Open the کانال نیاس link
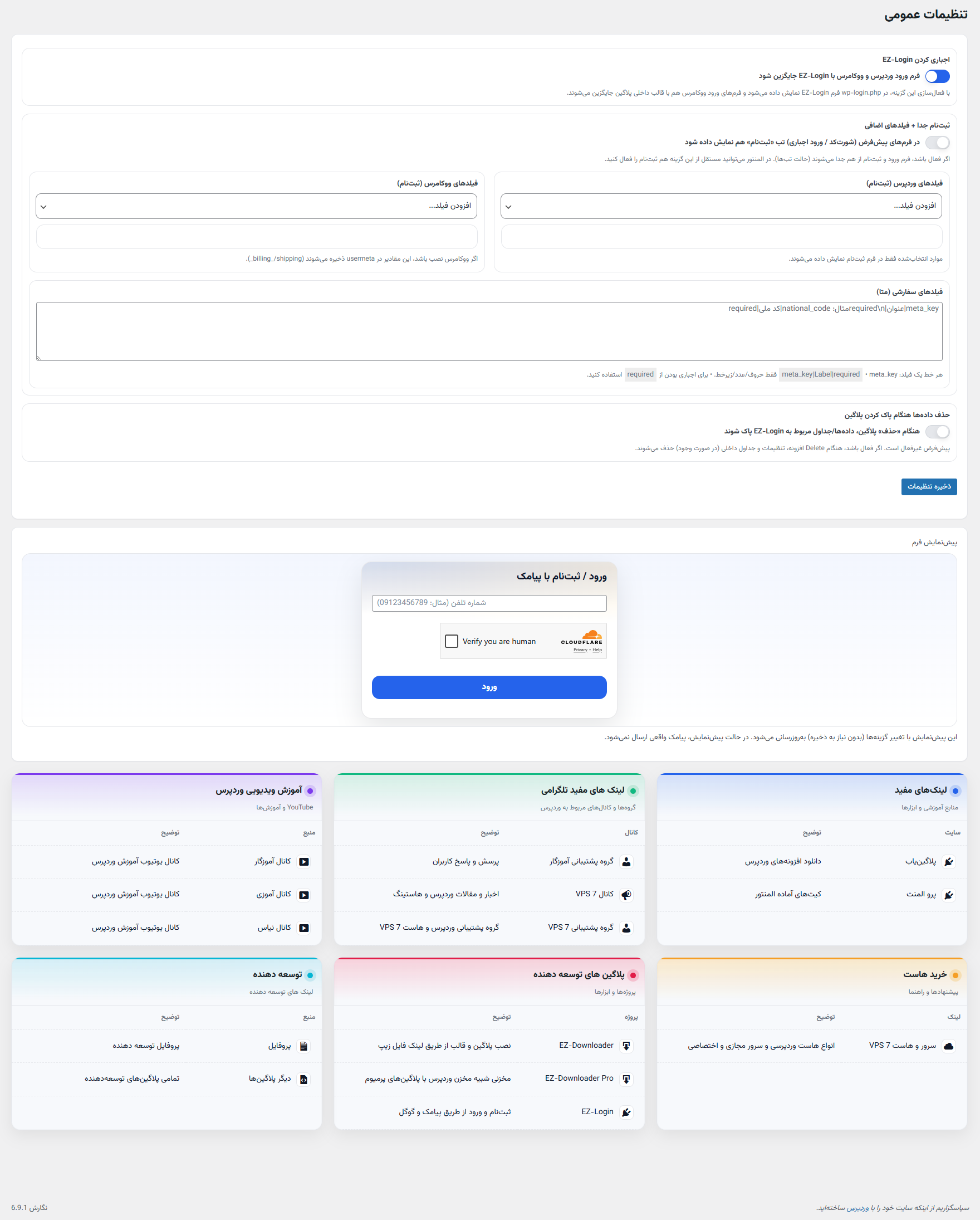Image resolution: width=980 pixels, height=1220 pixels. (x=275, y=928)
